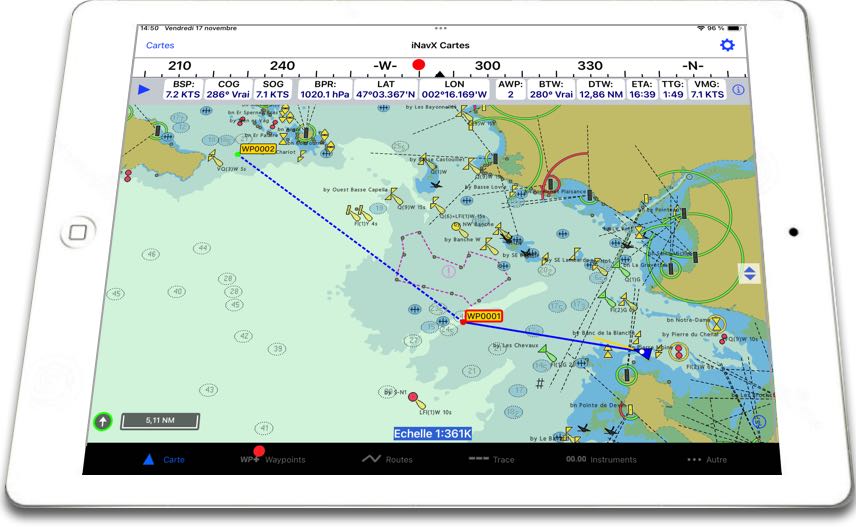Image resolution: width=856 pixels, height=527 pixels.
Task: Open the info icon beside VMG
Action: pyautogui.click(x=739, y=90)
